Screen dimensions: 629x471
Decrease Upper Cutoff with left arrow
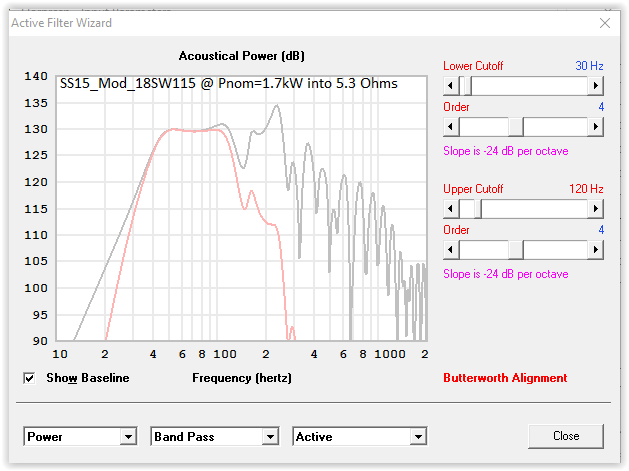pos(451,209)
